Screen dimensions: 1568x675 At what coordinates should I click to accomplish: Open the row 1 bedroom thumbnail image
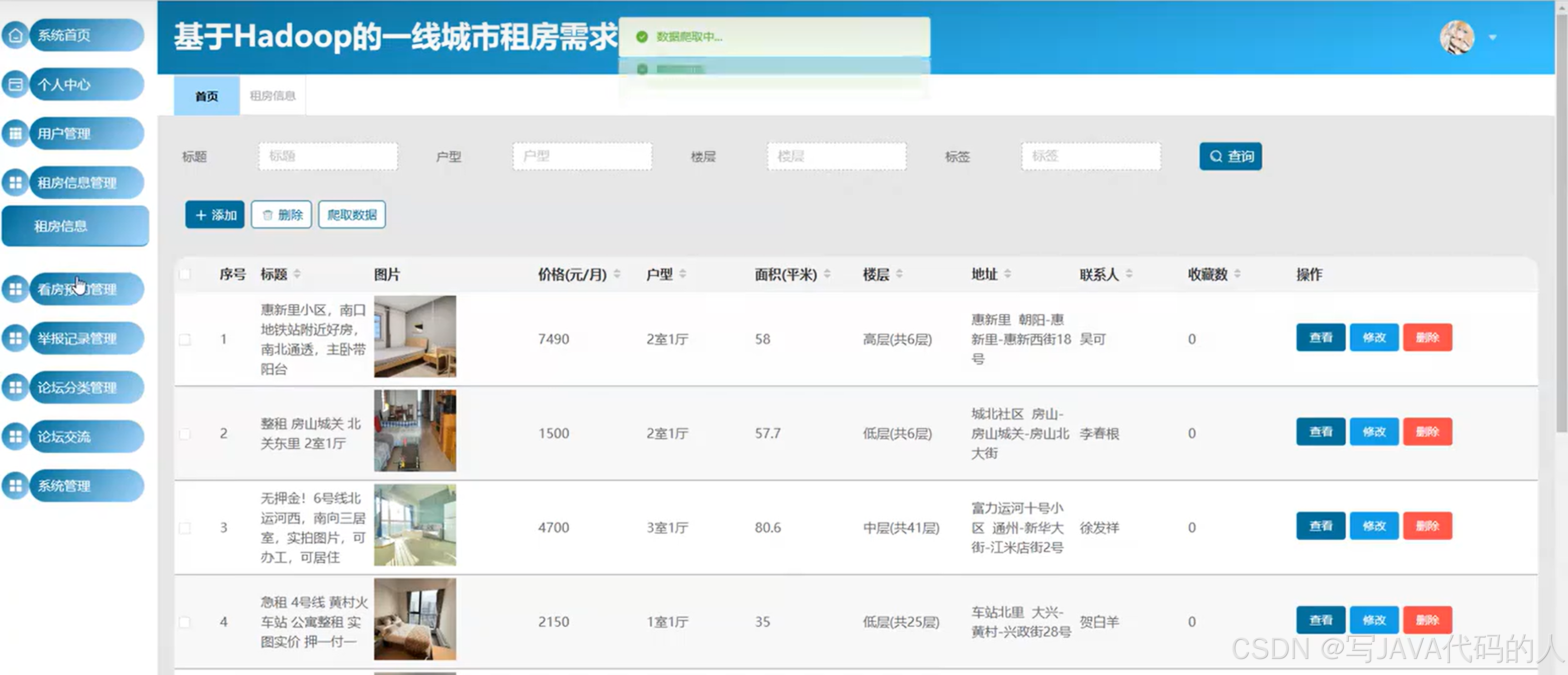point(414,336)
